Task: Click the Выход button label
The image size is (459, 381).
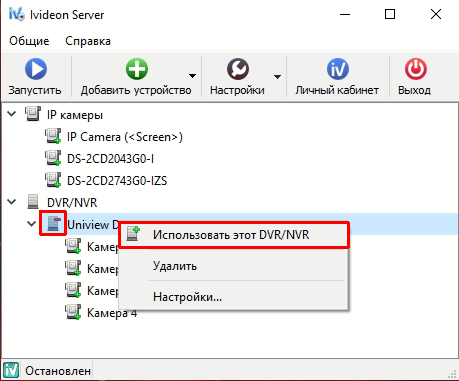Action: click(x=414, y=90)
